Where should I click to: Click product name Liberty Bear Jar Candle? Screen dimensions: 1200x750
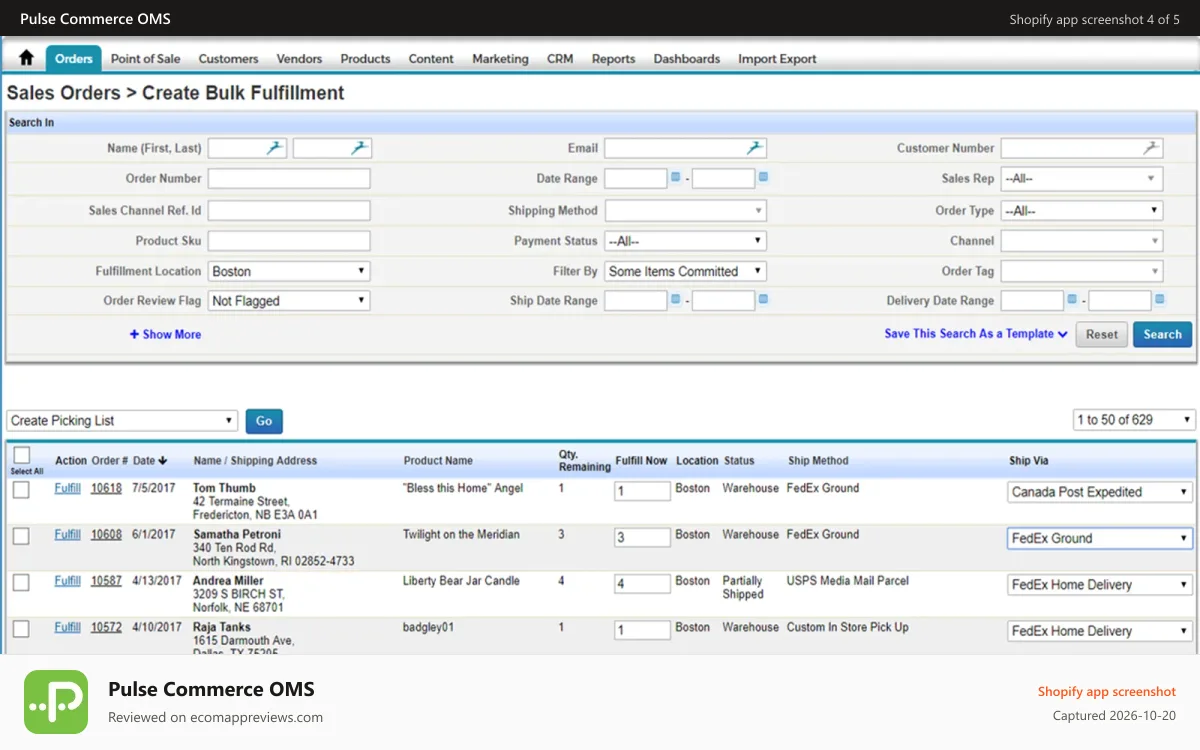point(461,580)
